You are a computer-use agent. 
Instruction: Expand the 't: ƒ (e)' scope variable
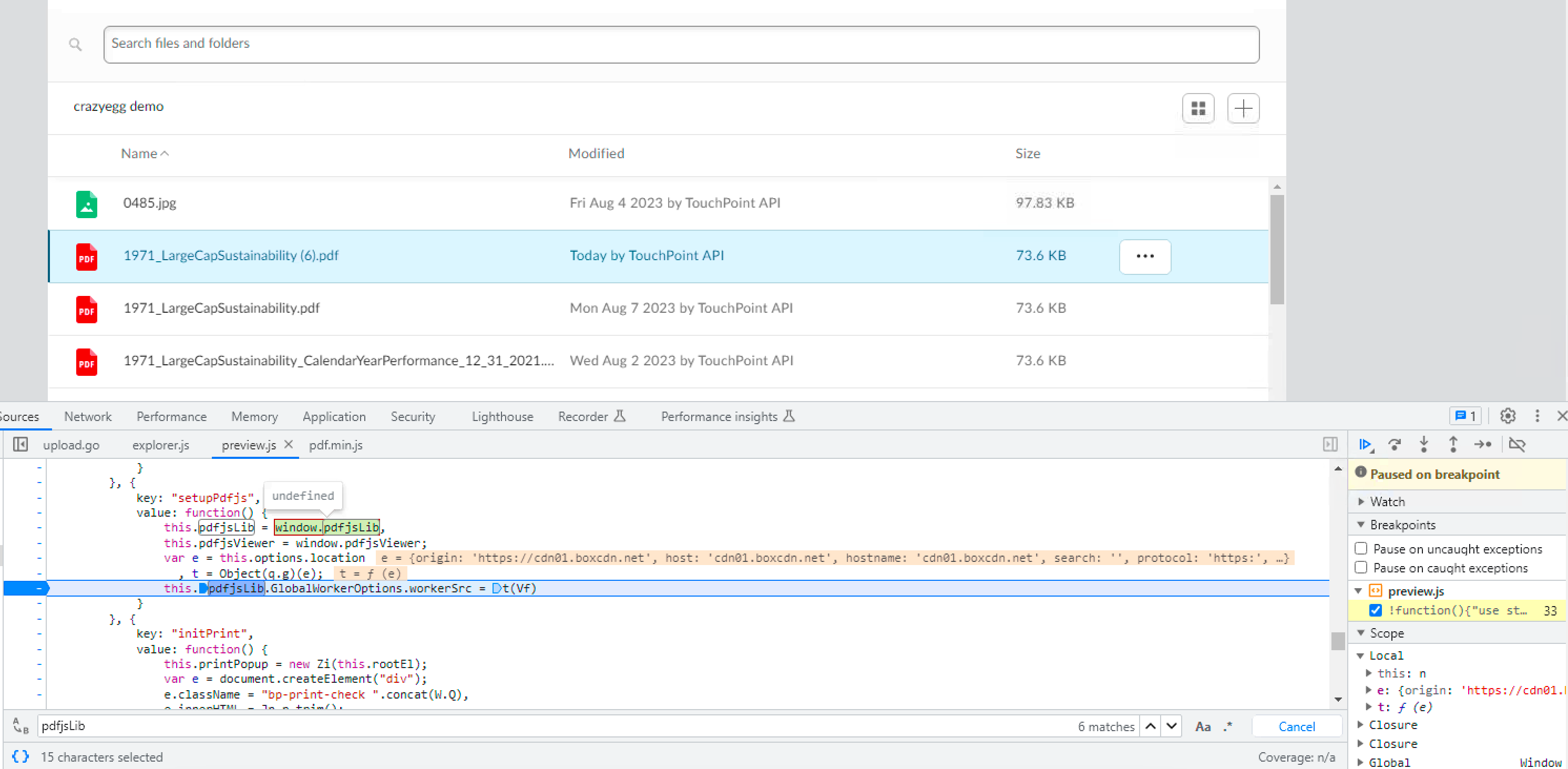point(1368,707)
